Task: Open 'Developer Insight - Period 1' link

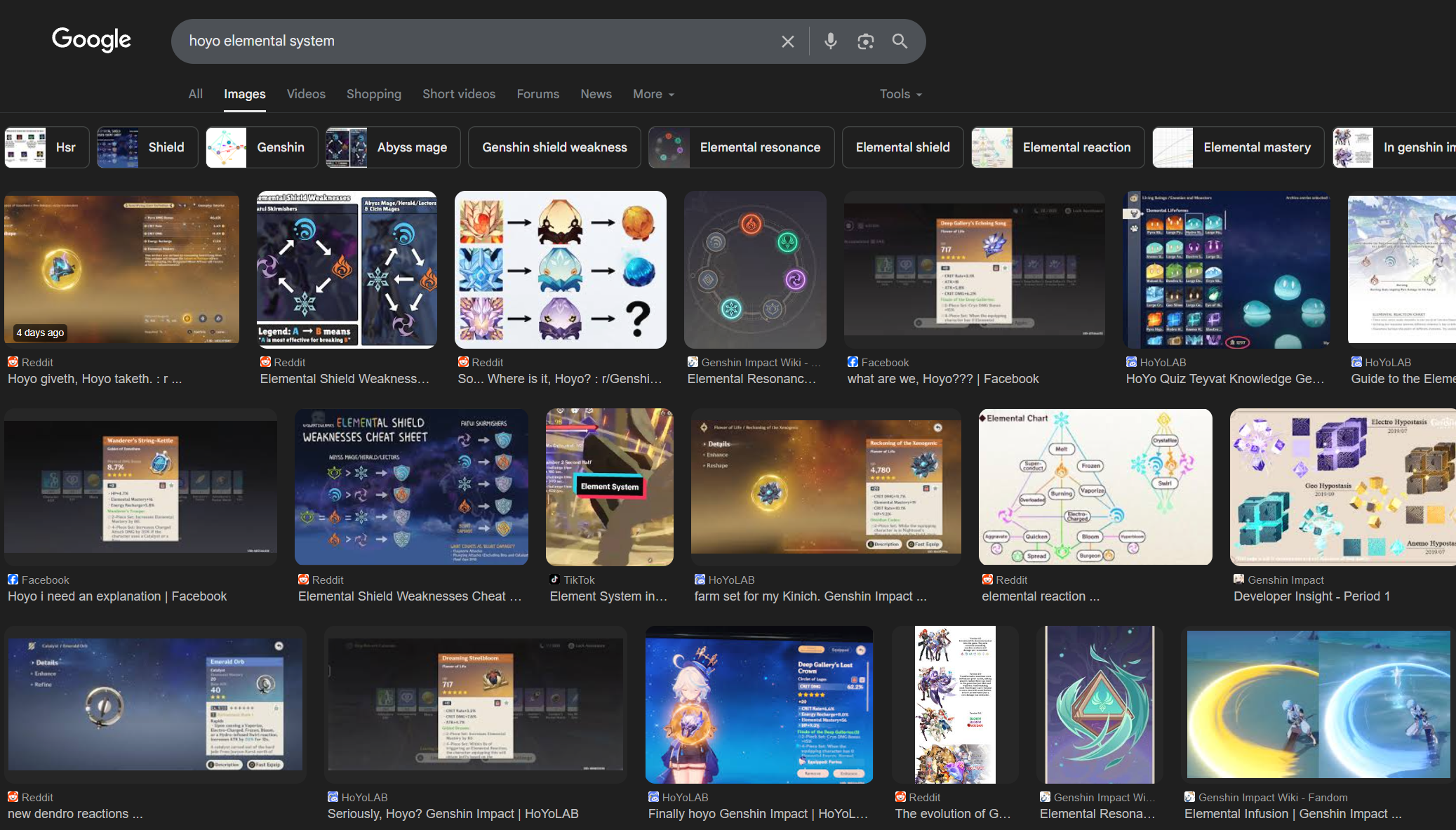Action: [x=1311, y=596]
